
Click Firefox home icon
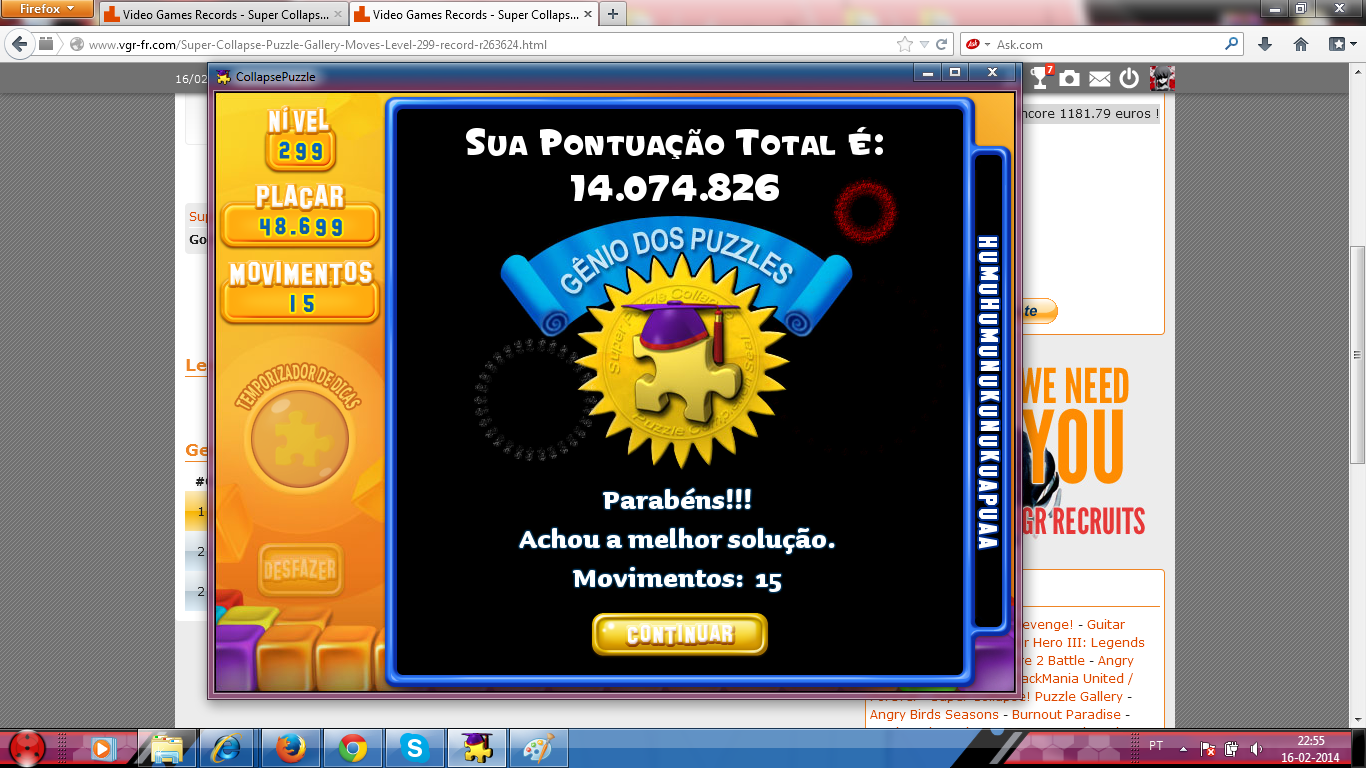coord(1300,45)
